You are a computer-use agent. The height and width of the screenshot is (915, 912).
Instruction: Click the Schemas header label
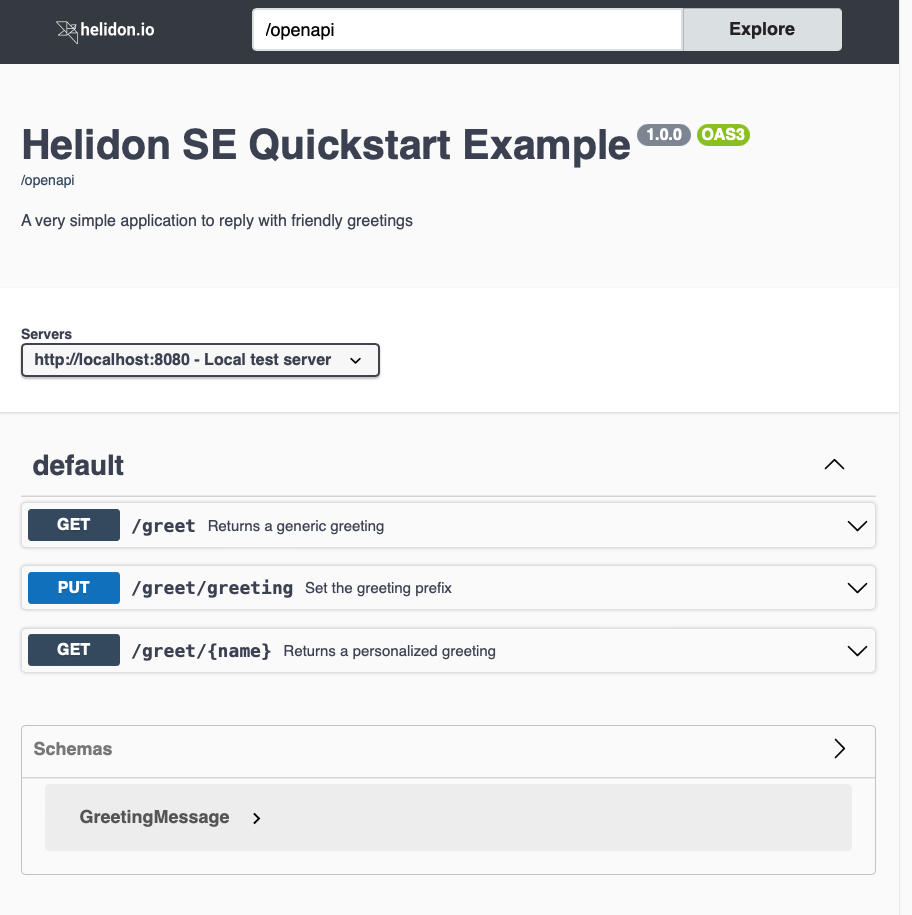[70, 748]
